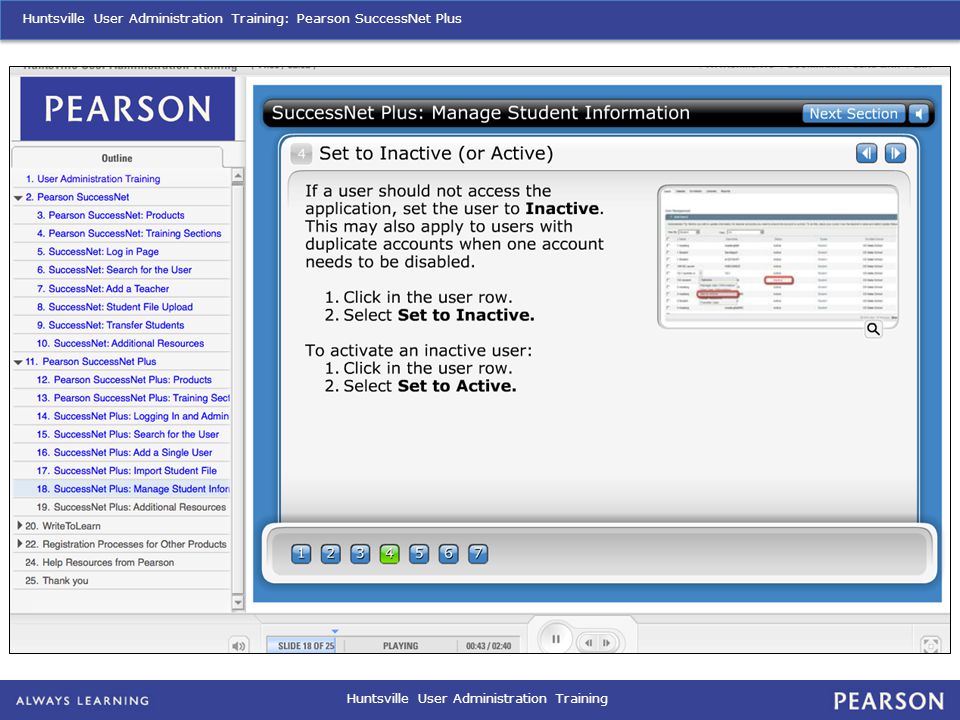Collapse the Pearson SuccessNet outline section

coord(18,198)
